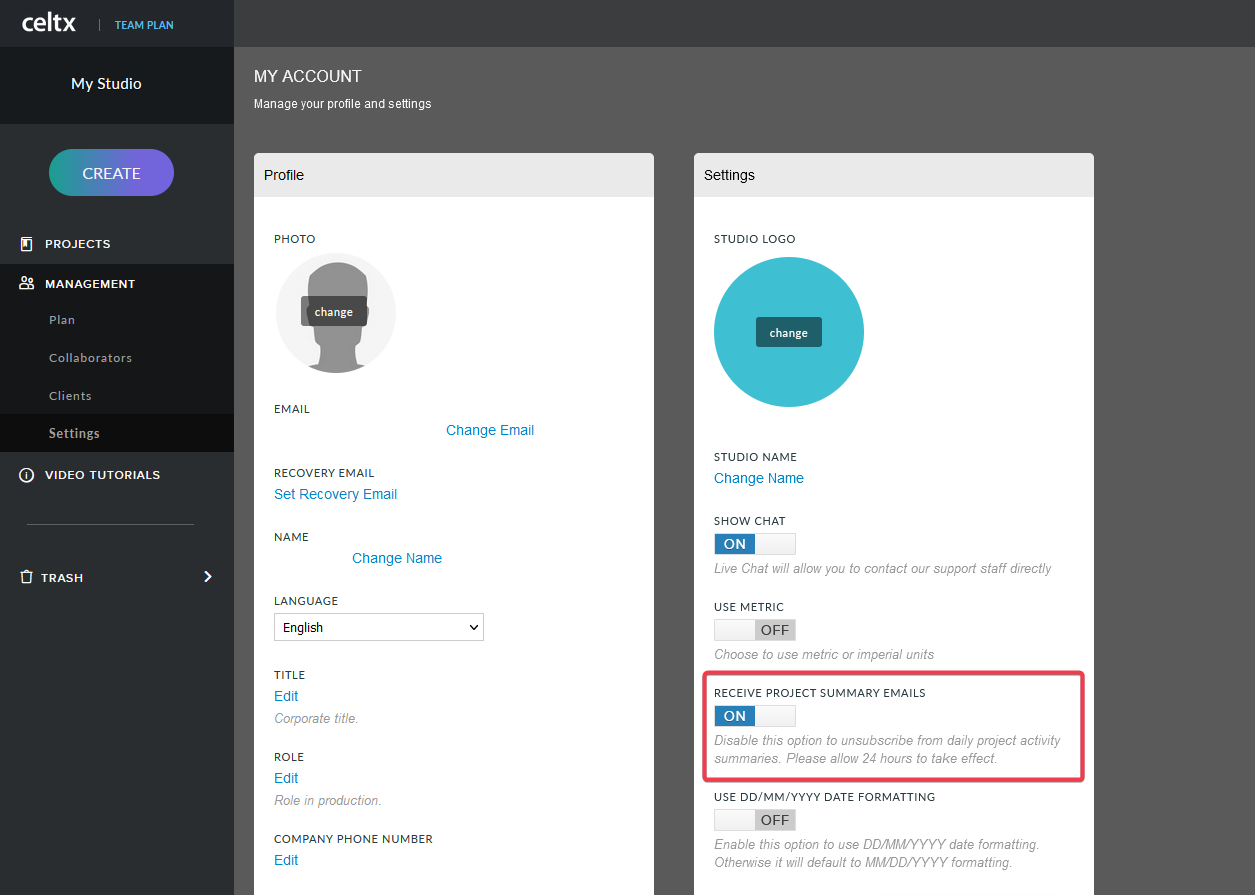This screenshot has height=895, width=1255.
Task: Click the profile avatar silhouette
Action: [x=336, y=313]
